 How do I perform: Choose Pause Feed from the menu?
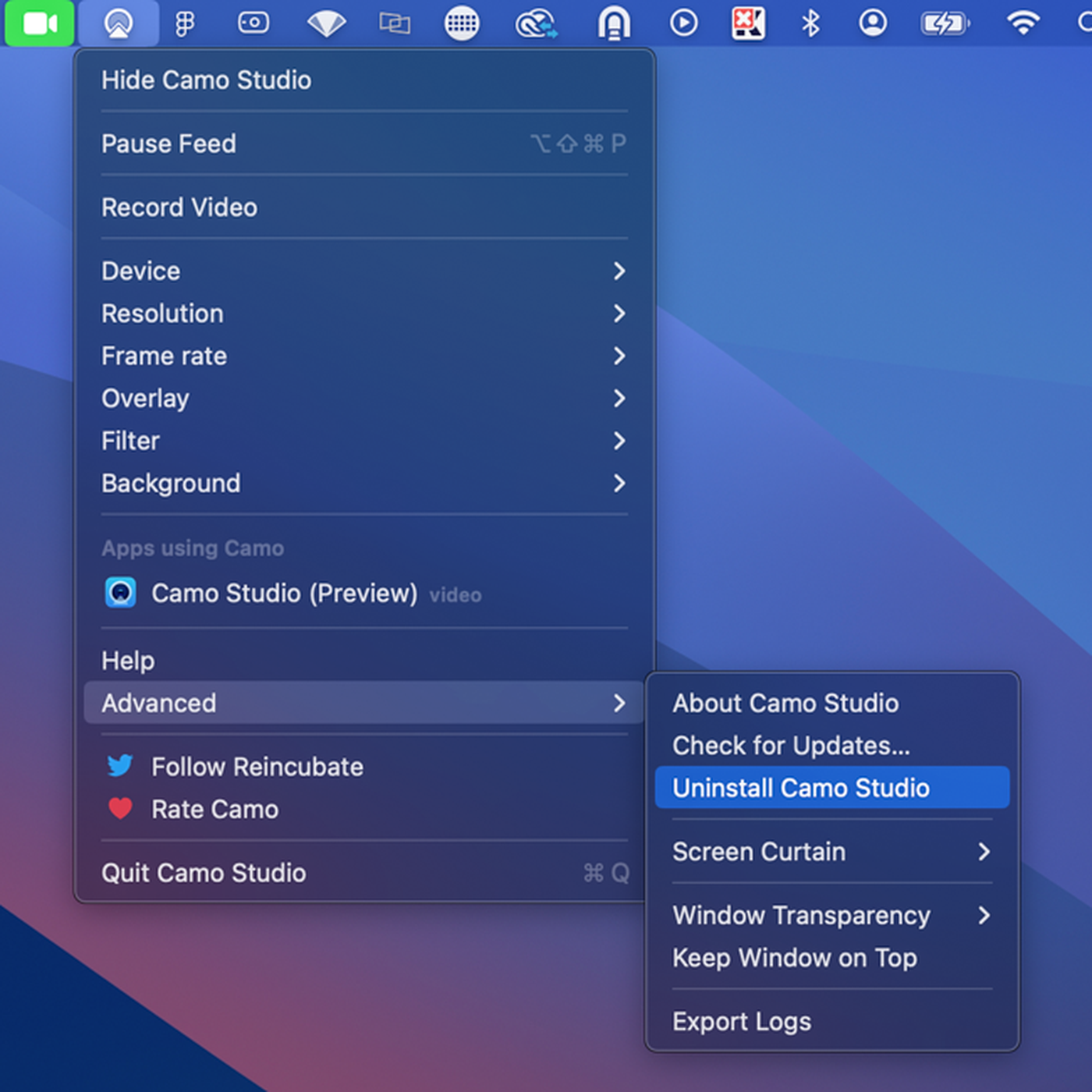pyautogui.click(x=168, y=144)
